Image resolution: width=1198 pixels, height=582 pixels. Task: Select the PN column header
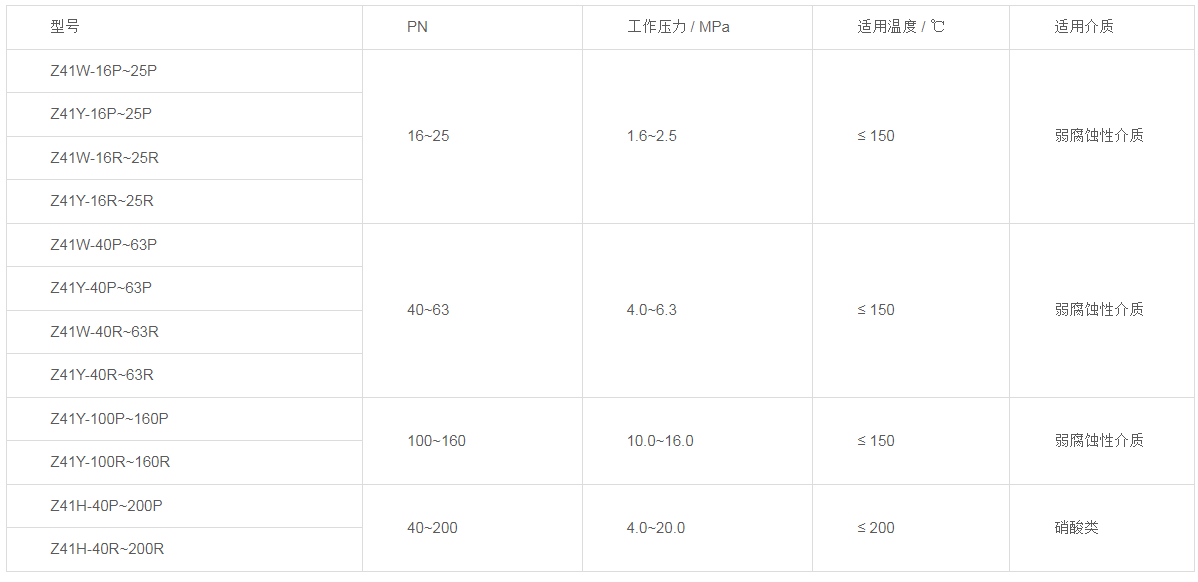[x=417, y=27]
